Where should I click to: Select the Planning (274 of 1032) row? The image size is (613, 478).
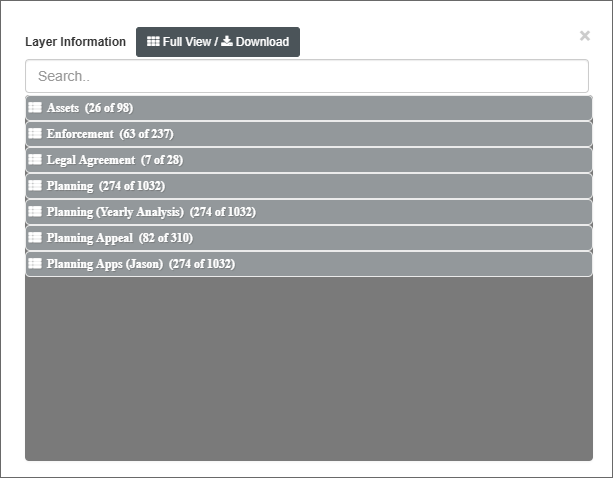tap(105, 186)
